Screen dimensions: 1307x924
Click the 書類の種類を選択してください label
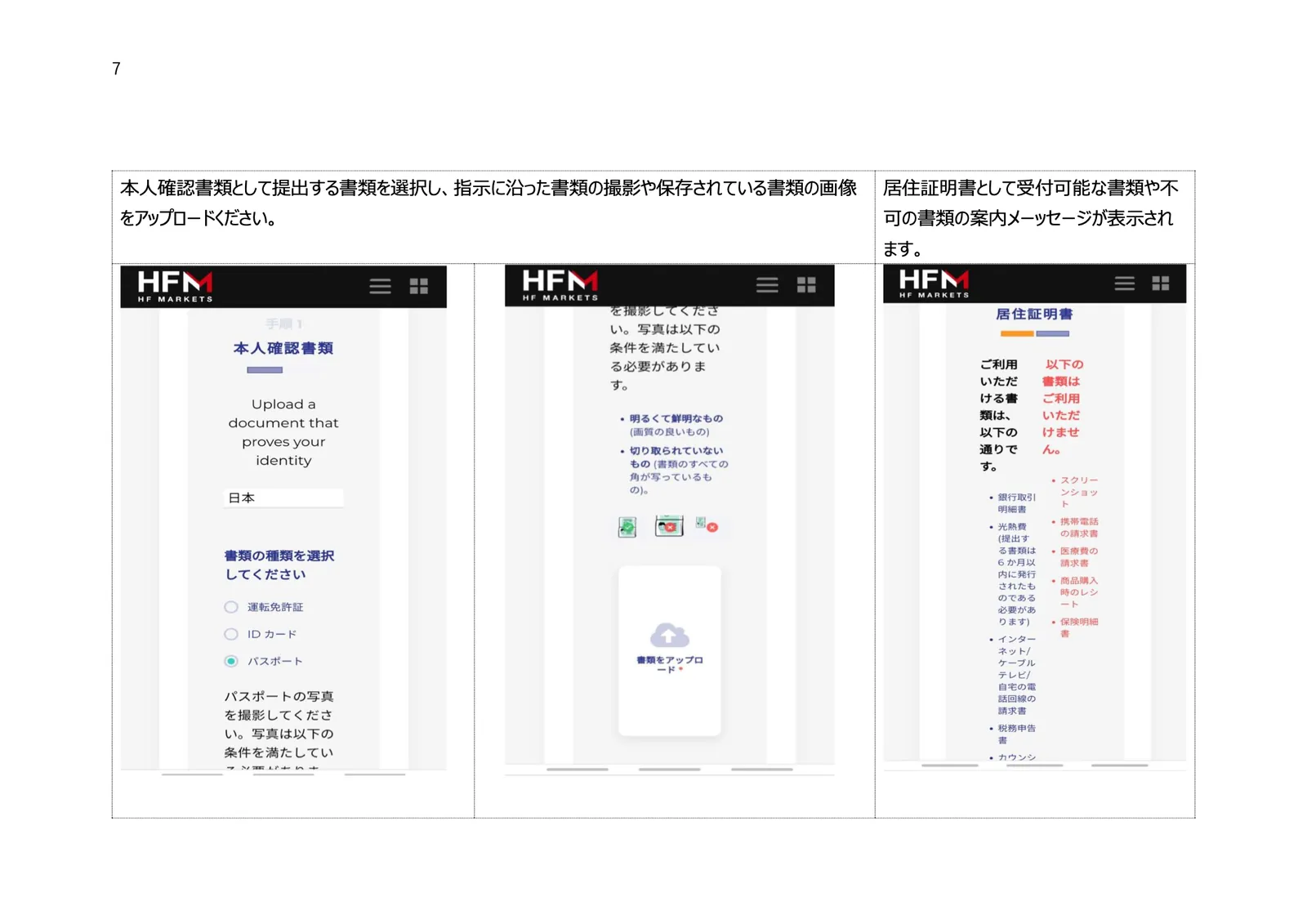point(279,565)
